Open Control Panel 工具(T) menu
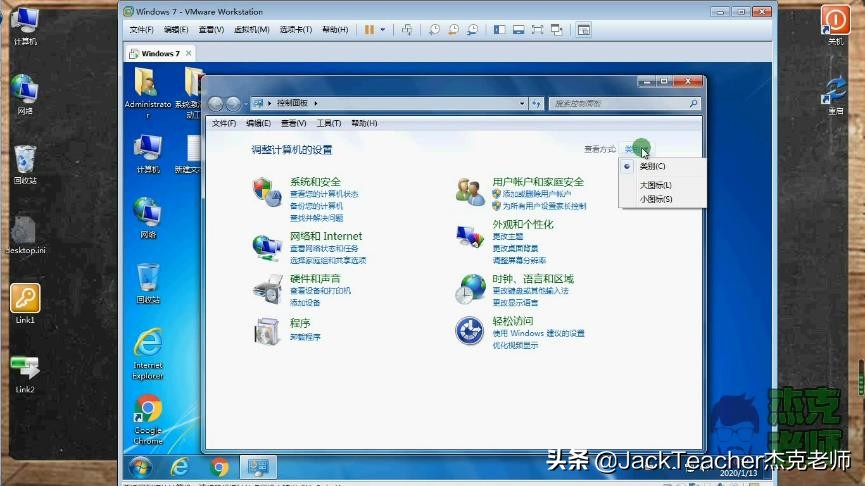The height and width of the screenshot is (486, 865). tap(329, 123)
